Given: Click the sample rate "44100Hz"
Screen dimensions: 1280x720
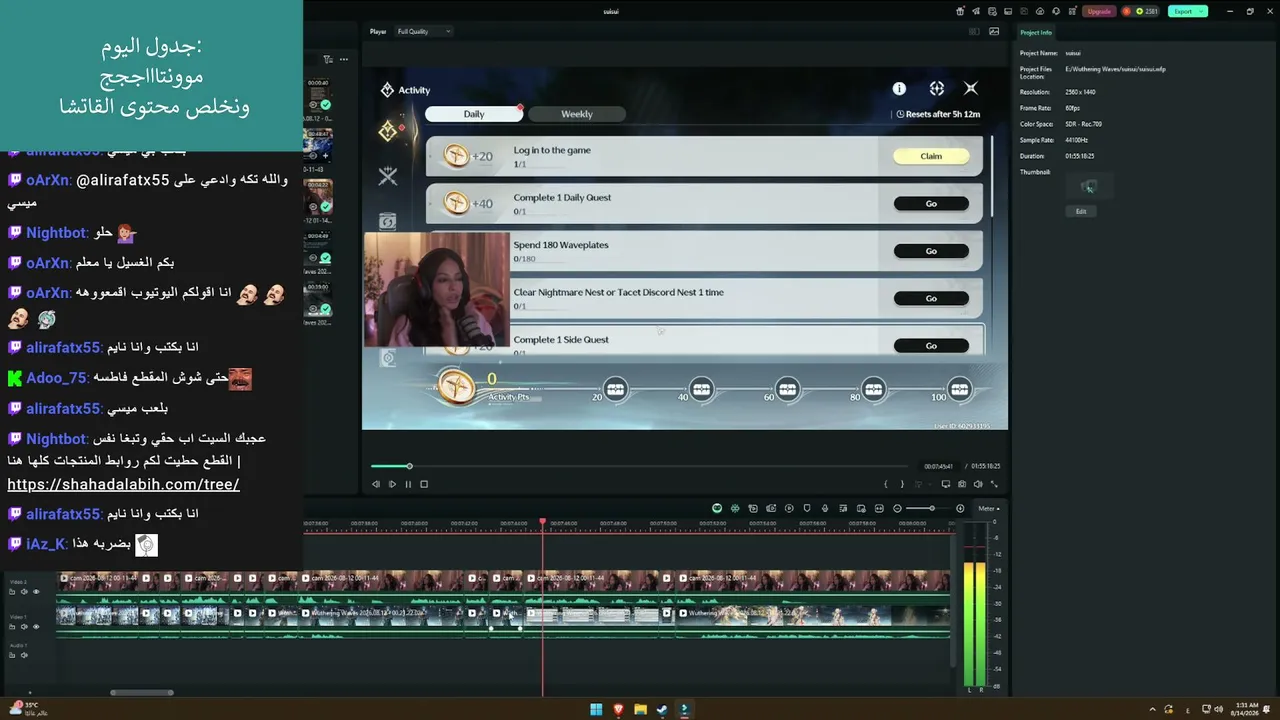Looking at the screenshot, I should pyautogui.click(x=1076, y=140).
